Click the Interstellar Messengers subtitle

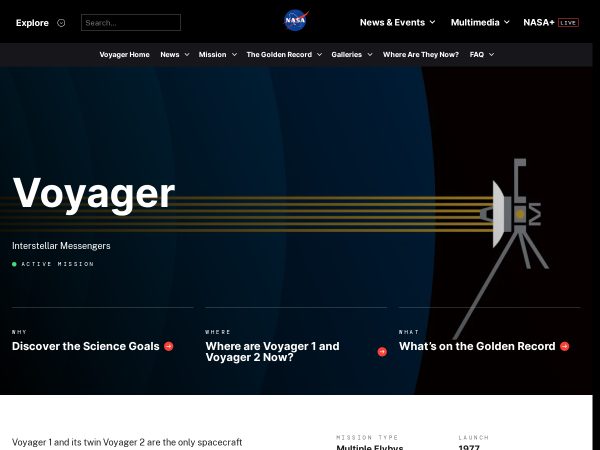[x=61, y=246]
